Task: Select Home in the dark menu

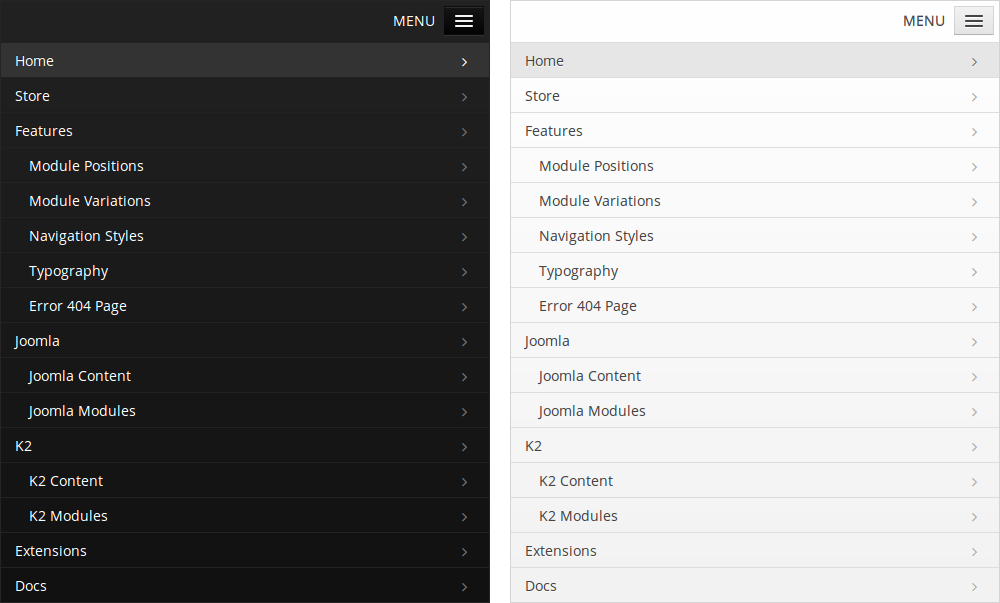Action: pos(34,60)
